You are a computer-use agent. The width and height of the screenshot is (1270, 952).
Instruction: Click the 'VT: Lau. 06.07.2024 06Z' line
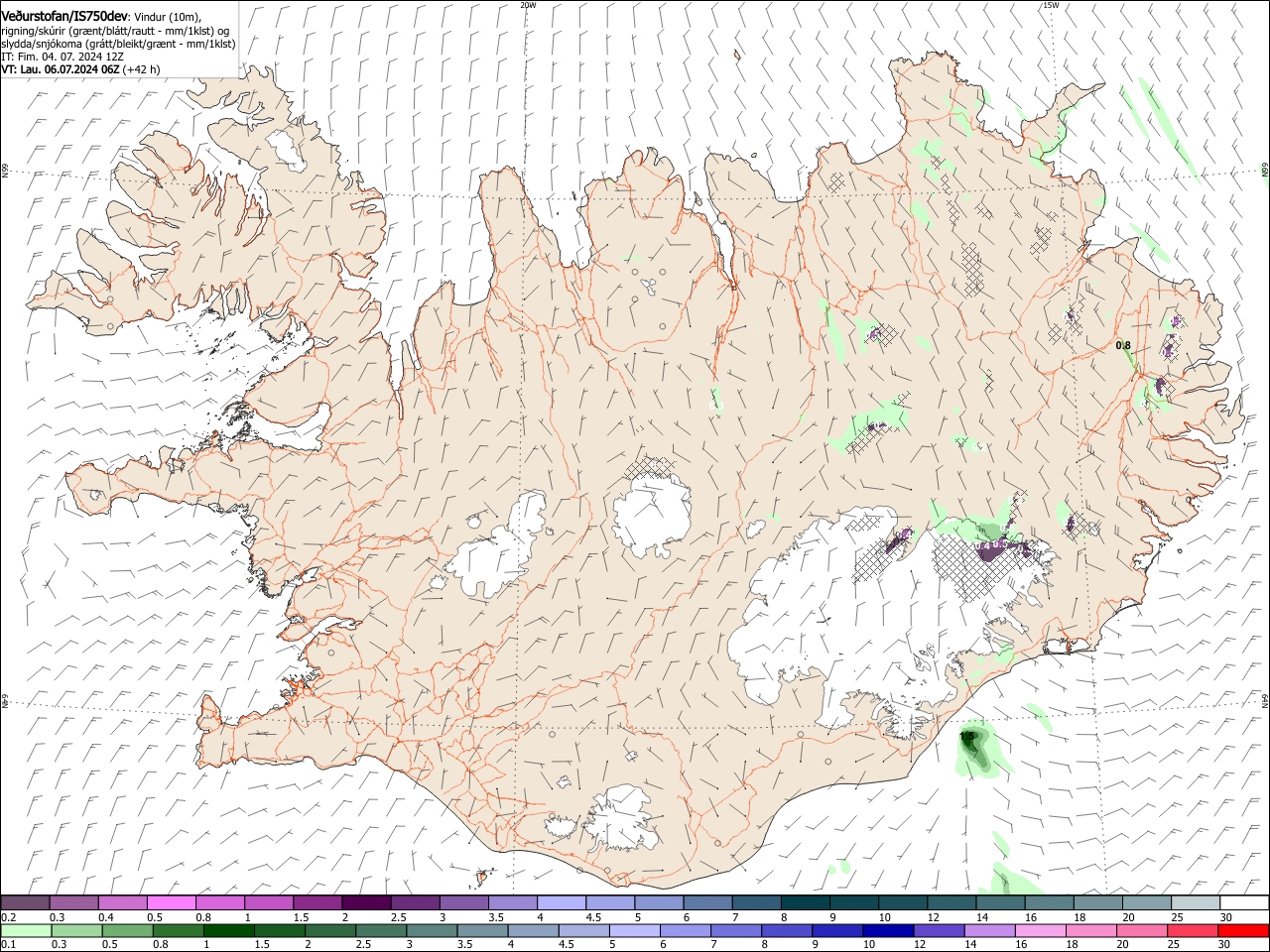[x=62, y=69]
